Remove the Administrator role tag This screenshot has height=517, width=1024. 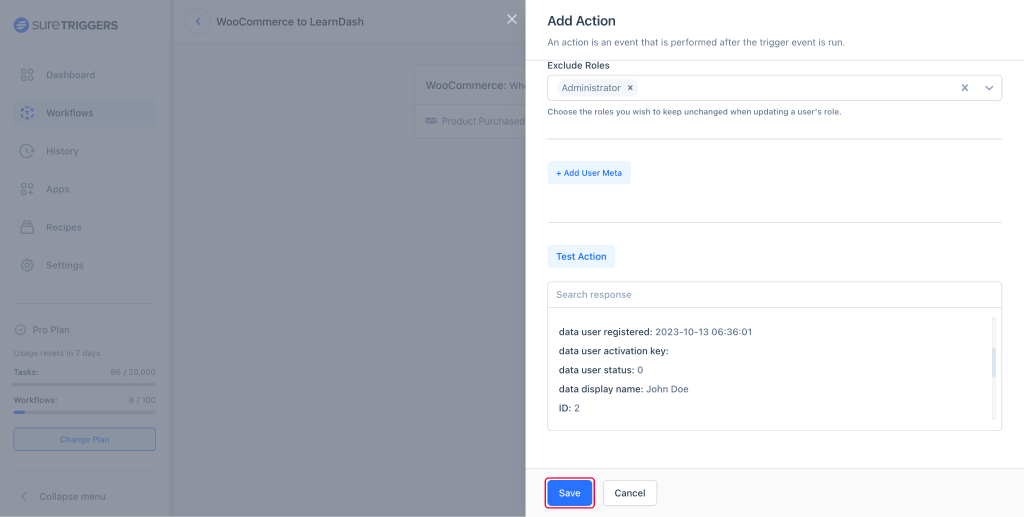(630, 88)
